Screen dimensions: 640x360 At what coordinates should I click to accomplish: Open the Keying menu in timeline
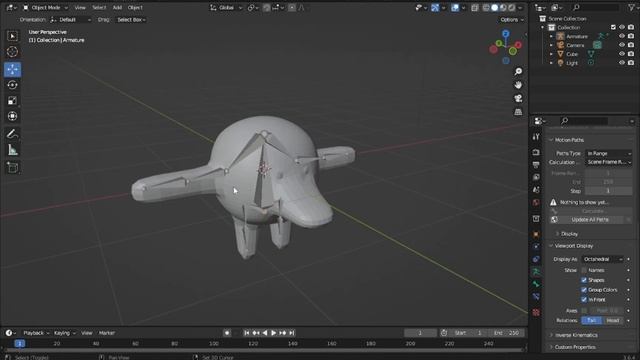coord(64,333)
